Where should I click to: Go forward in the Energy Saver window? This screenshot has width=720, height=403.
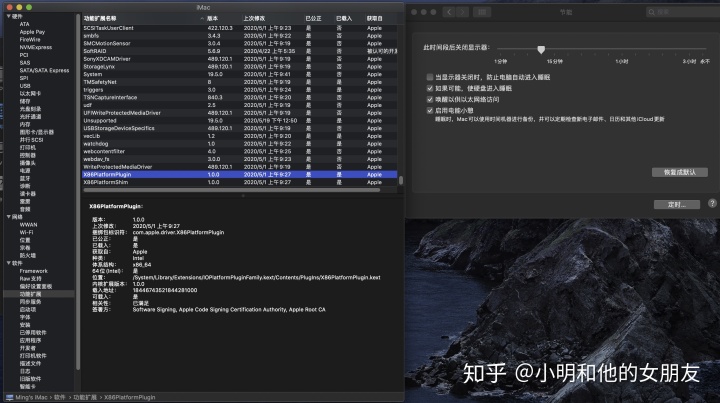coord(462,12)
